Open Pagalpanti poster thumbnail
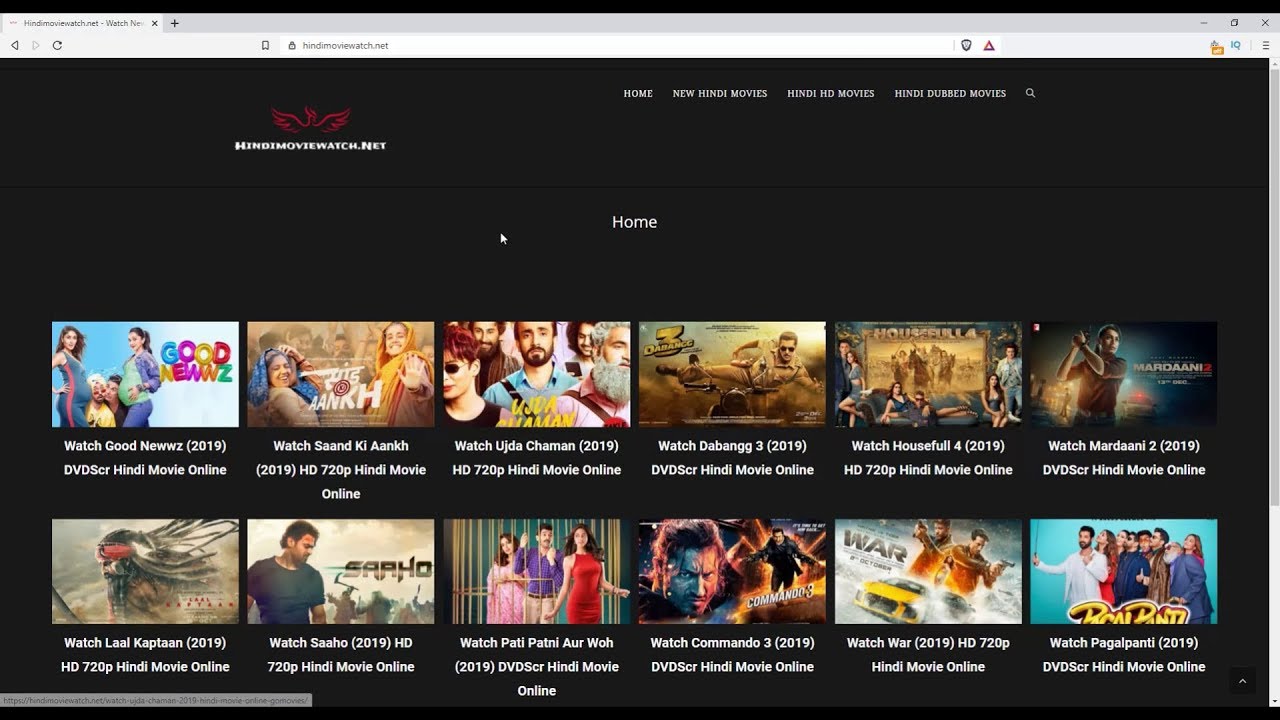1280x720 pixels. click(x=1124, y=571)
